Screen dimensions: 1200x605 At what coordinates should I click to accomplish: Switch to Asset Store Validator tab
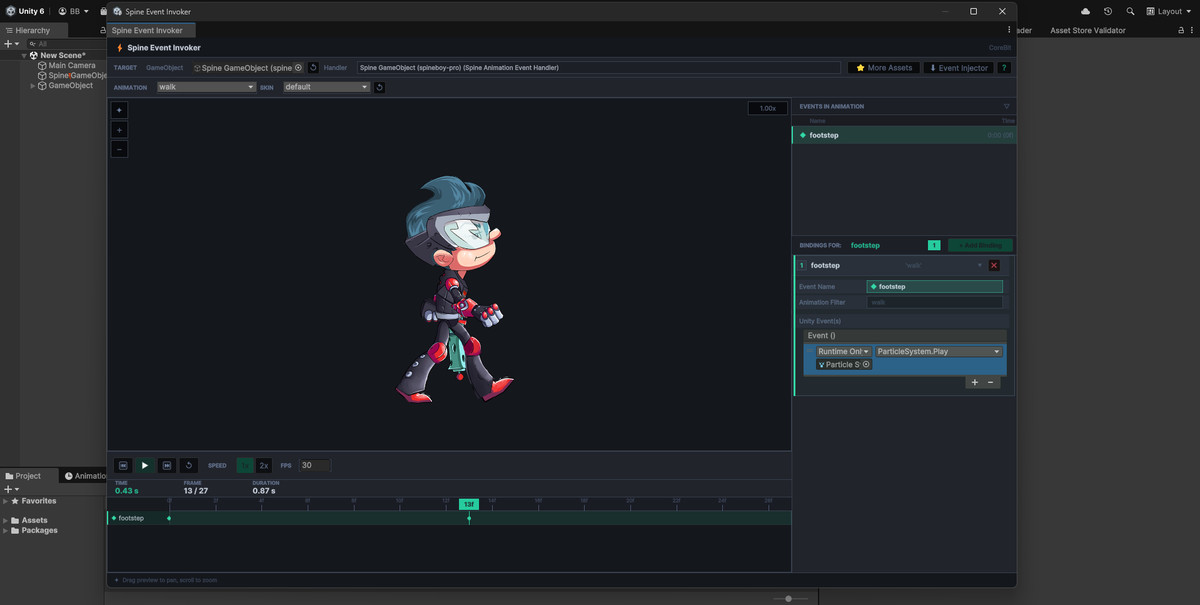tap(1087, 30)
